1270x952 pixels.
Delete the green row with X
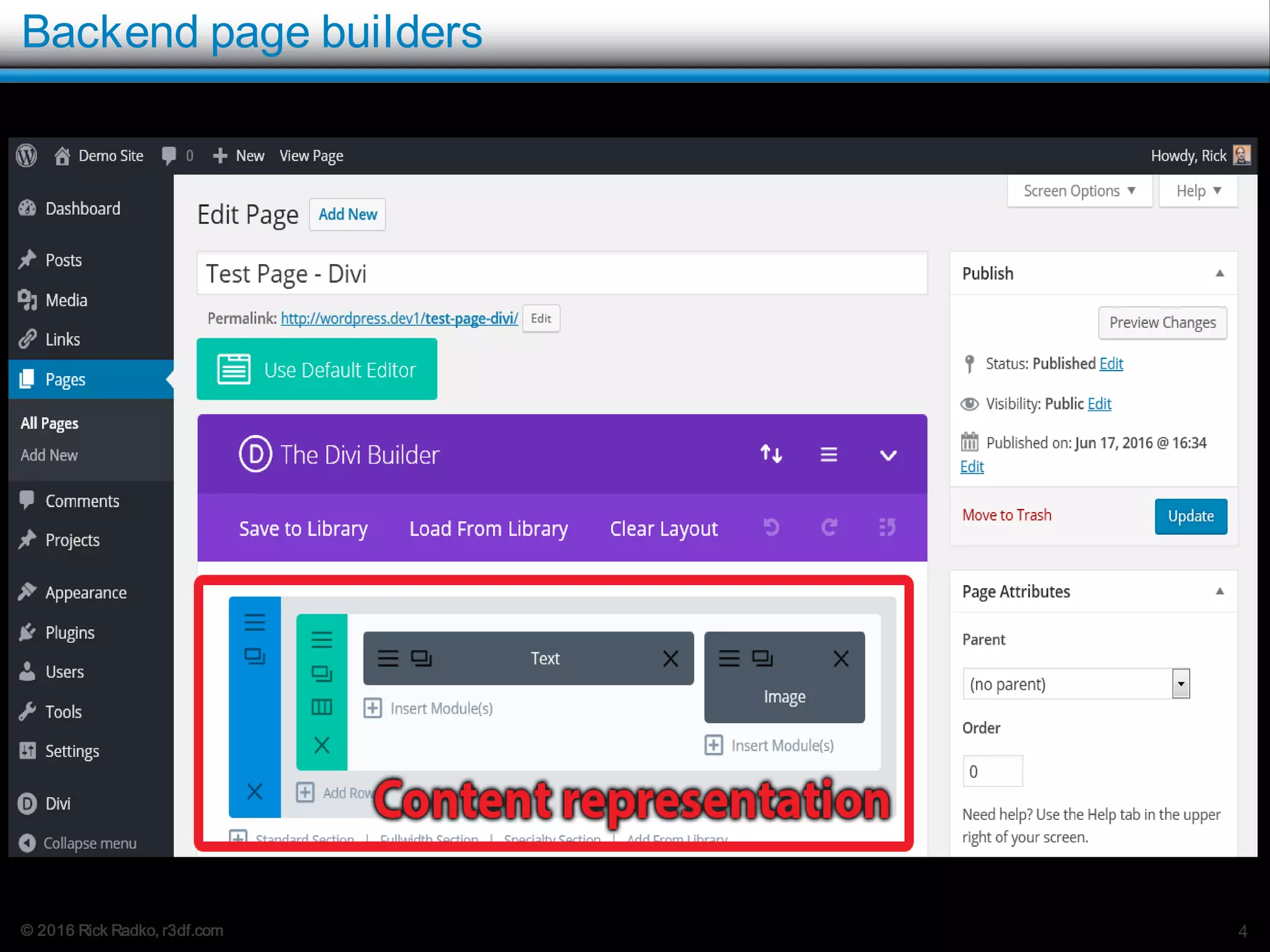click(322, 745)
